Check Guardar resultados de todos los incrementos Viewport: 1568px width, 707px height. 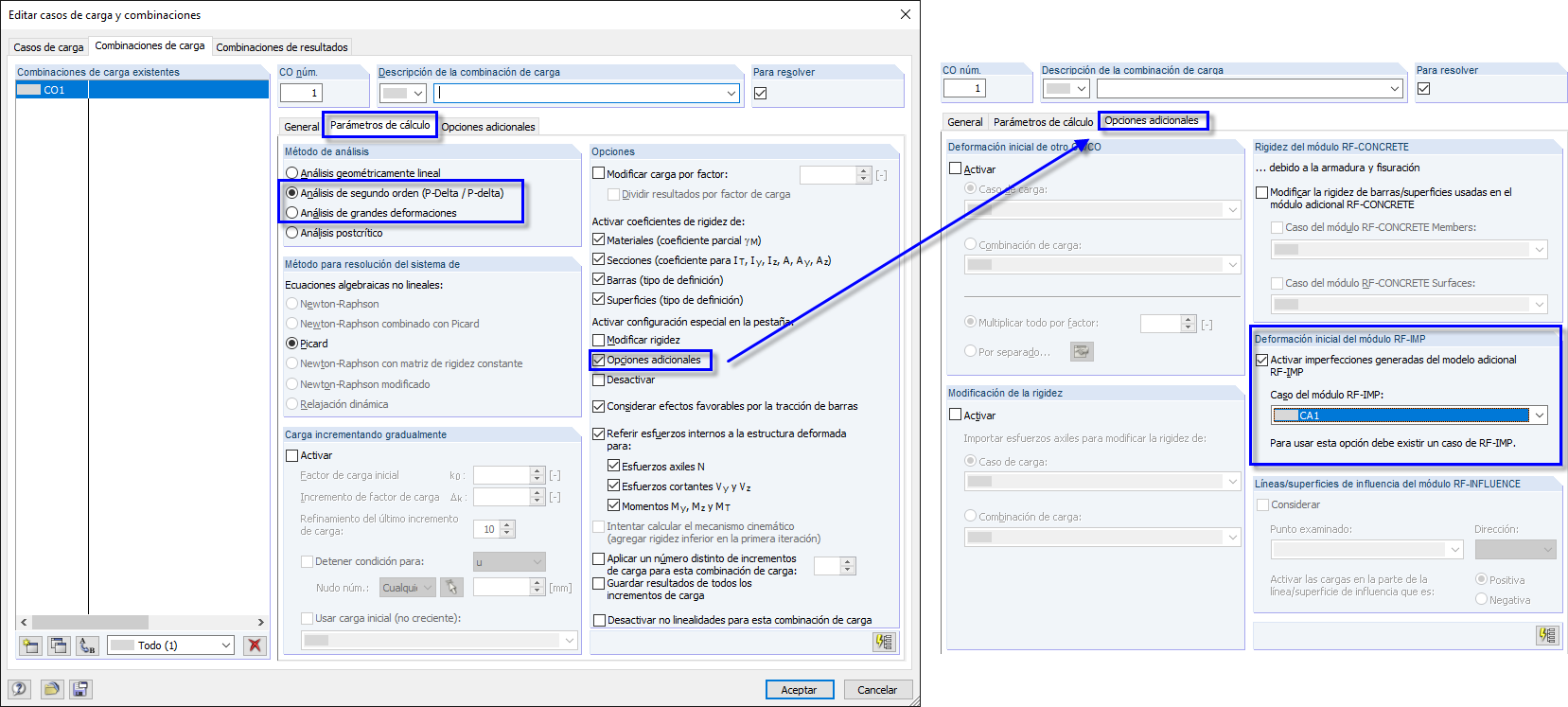click(x=598, y=583)
